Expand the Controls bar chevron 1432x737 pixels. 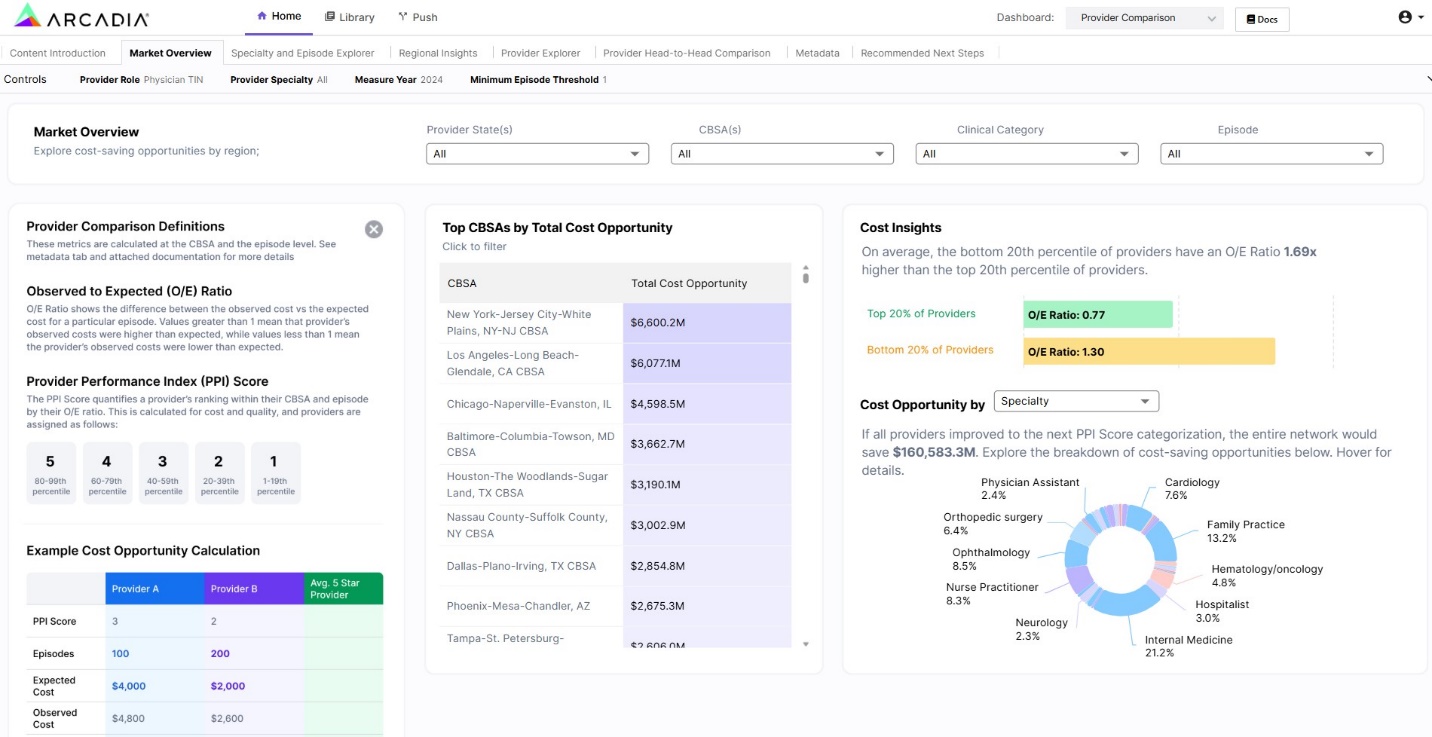click(x=1427, y=80)
